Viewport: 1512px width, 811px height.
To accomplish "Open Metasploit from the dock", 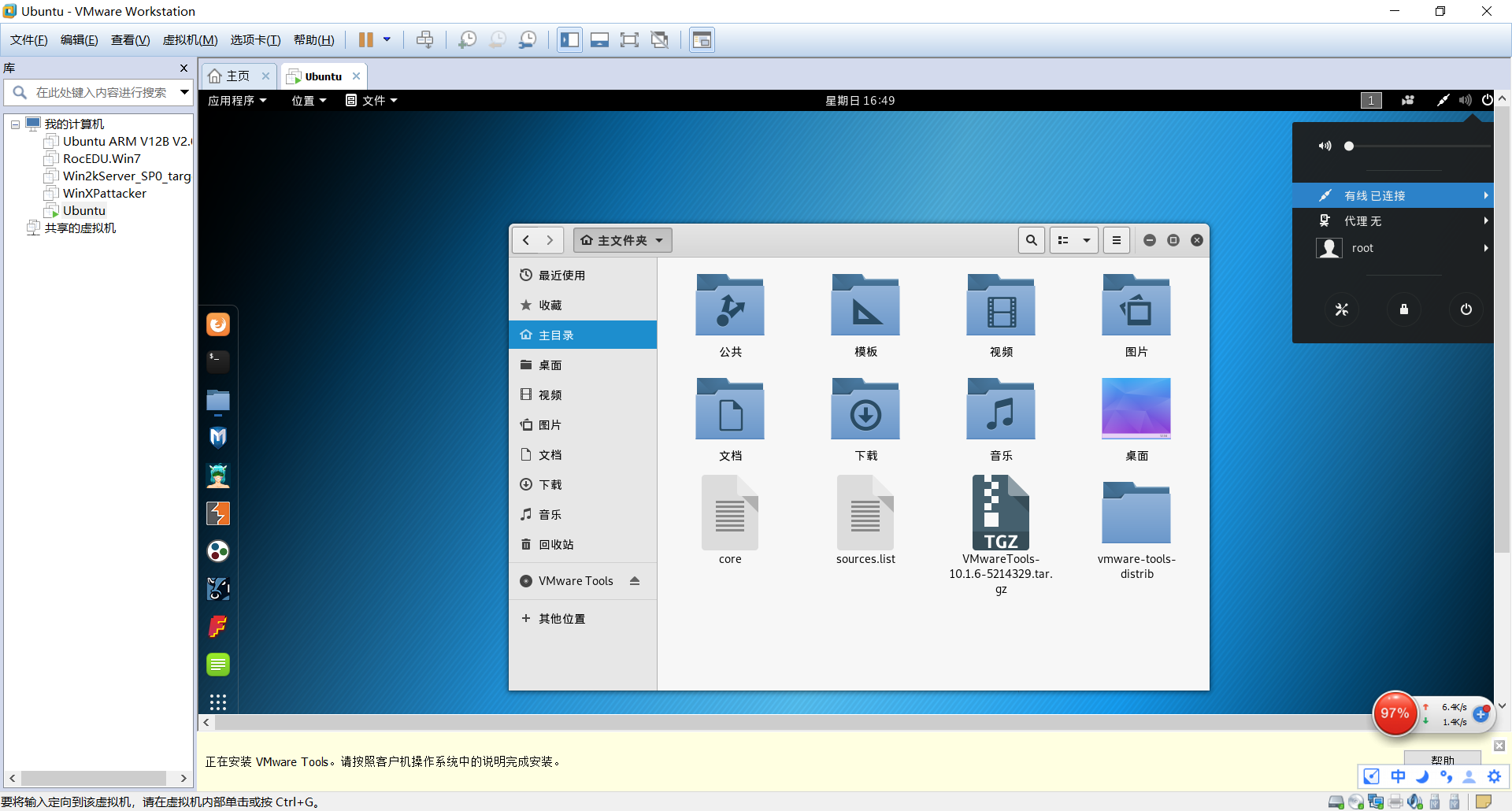I will pyautogui.click(x=217, y=436).
